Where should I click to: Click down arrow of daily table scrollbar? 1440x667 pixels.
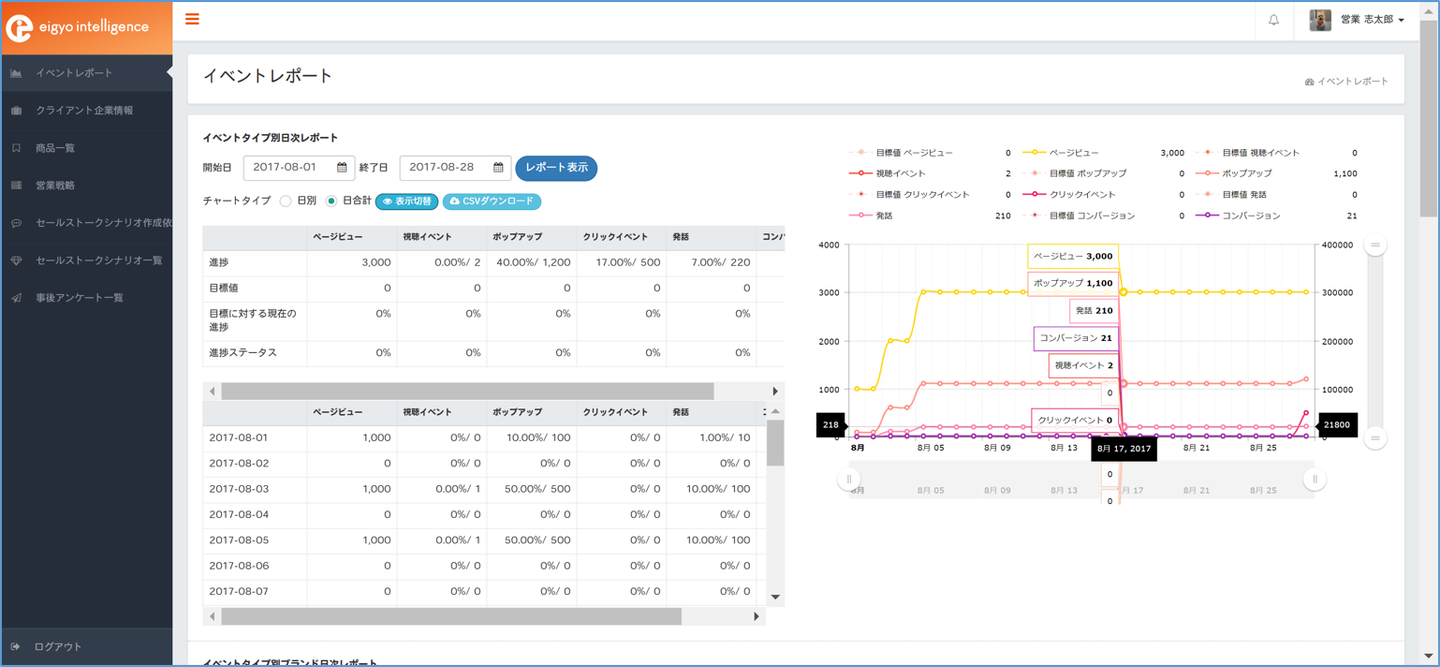[774, 597]
